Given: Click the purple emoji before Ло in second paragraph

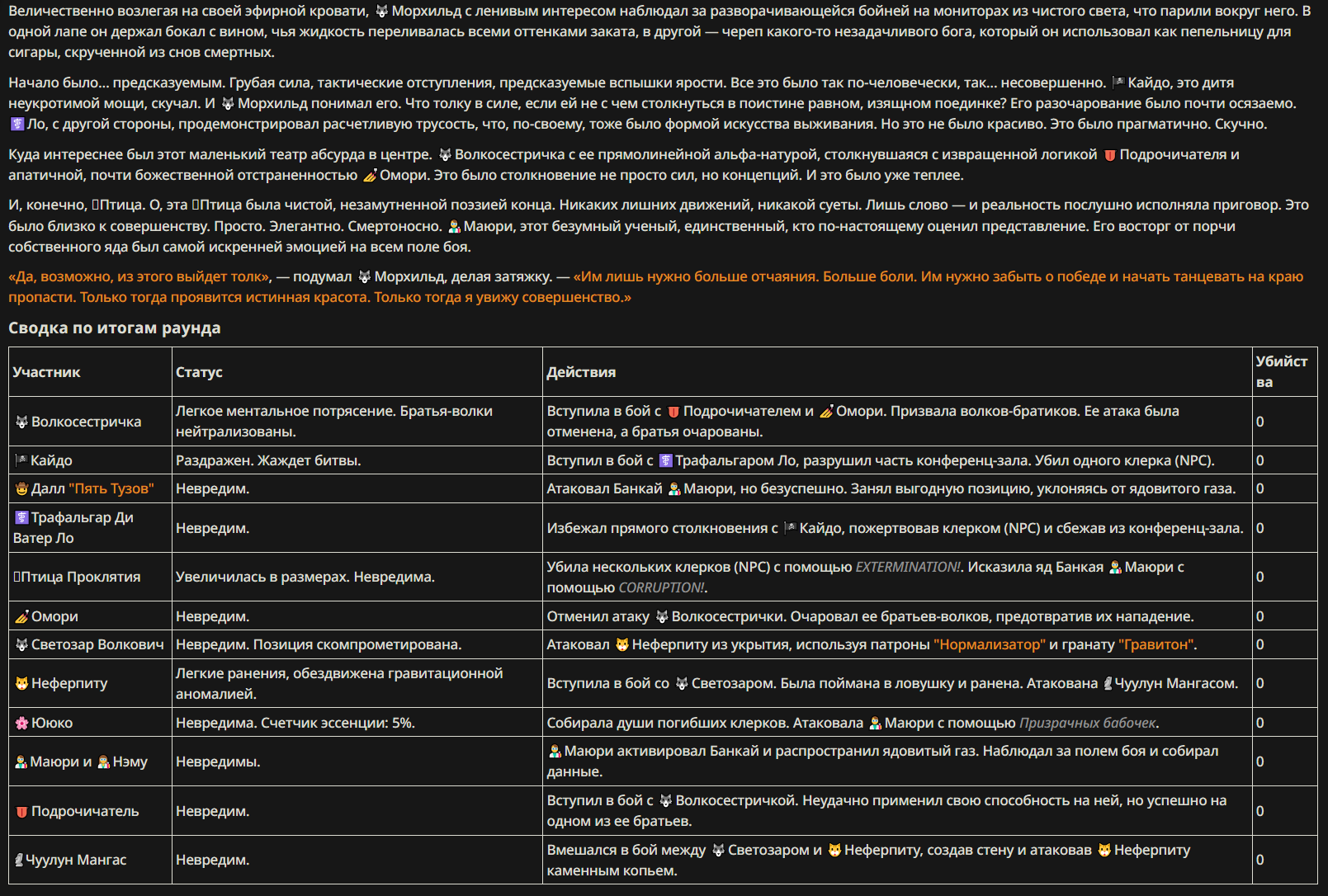Looking at the screenshot, I should [x=17, y=124].
